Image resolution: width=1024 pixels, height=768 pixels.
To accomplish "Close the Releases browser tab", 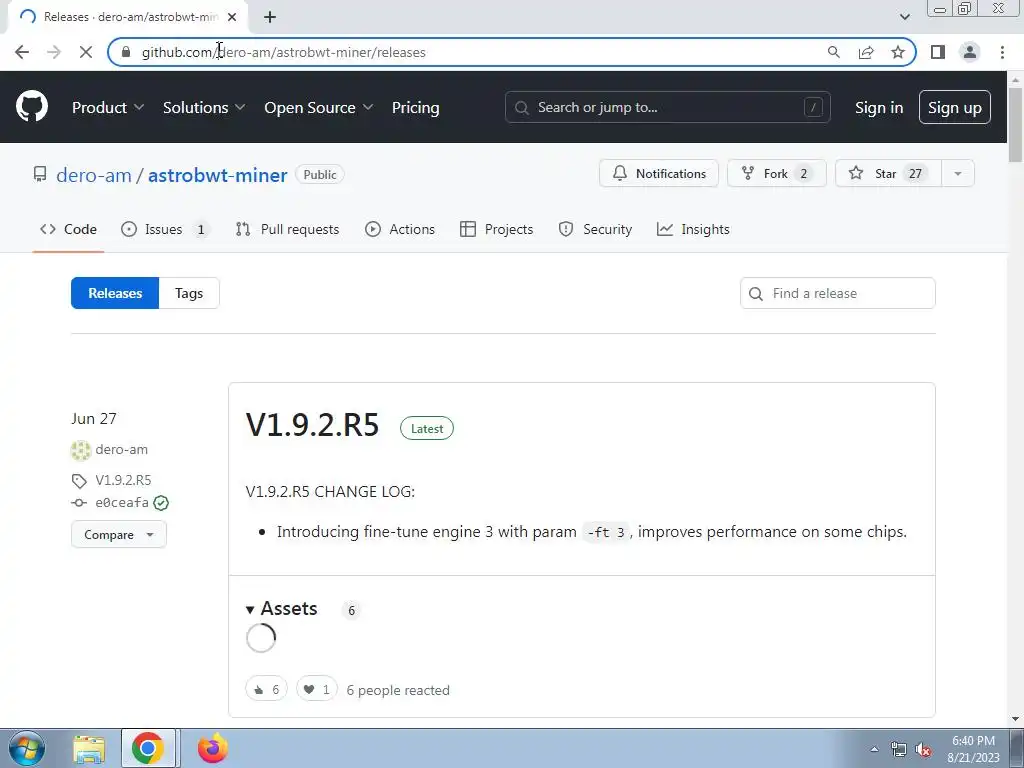I will (x=232, y=18).
